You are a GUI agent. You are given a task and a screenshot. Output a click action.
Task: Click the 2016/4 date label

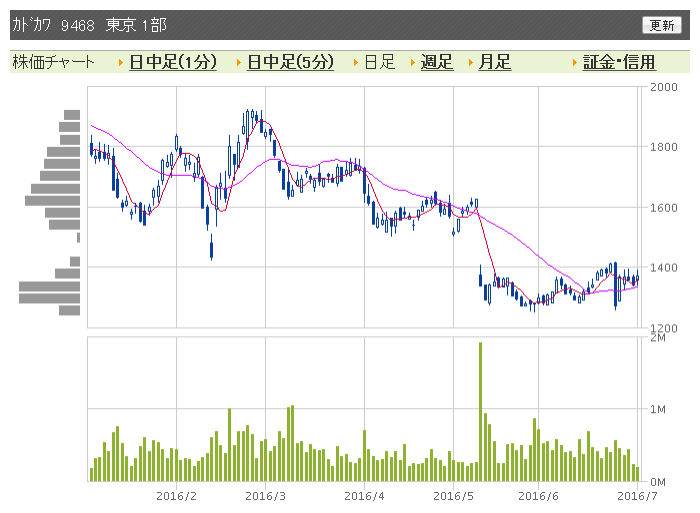(x=364, y=496)
